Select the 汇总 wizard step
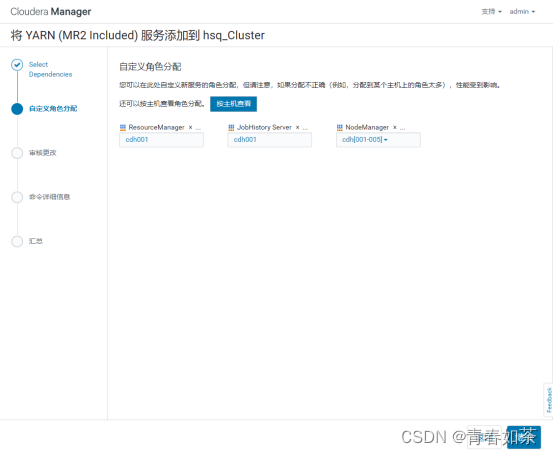Viewport: 553px width, 455px height. (36, 241)
